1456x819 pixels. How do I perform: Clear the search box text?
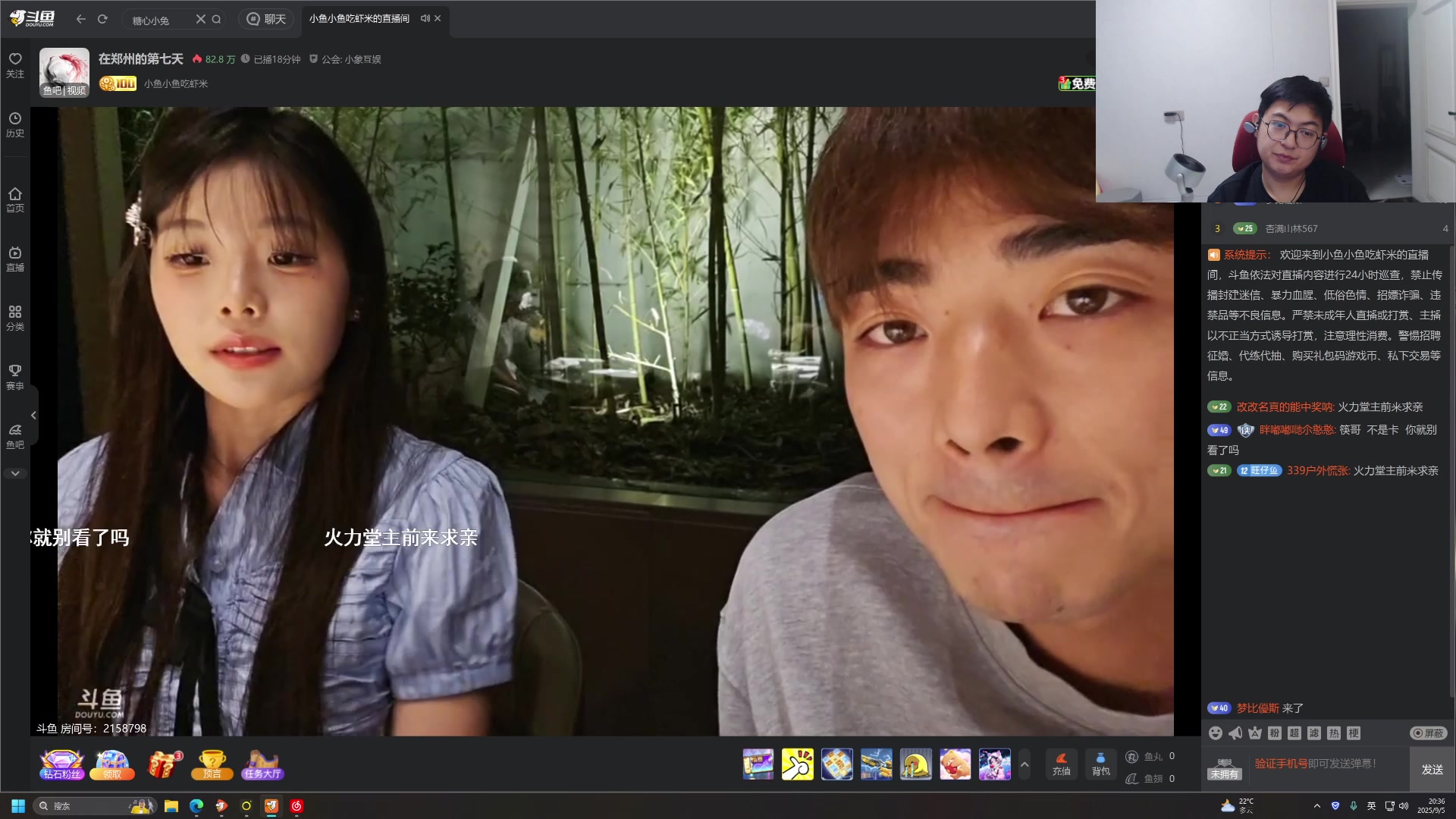click(x=201, y=19)
